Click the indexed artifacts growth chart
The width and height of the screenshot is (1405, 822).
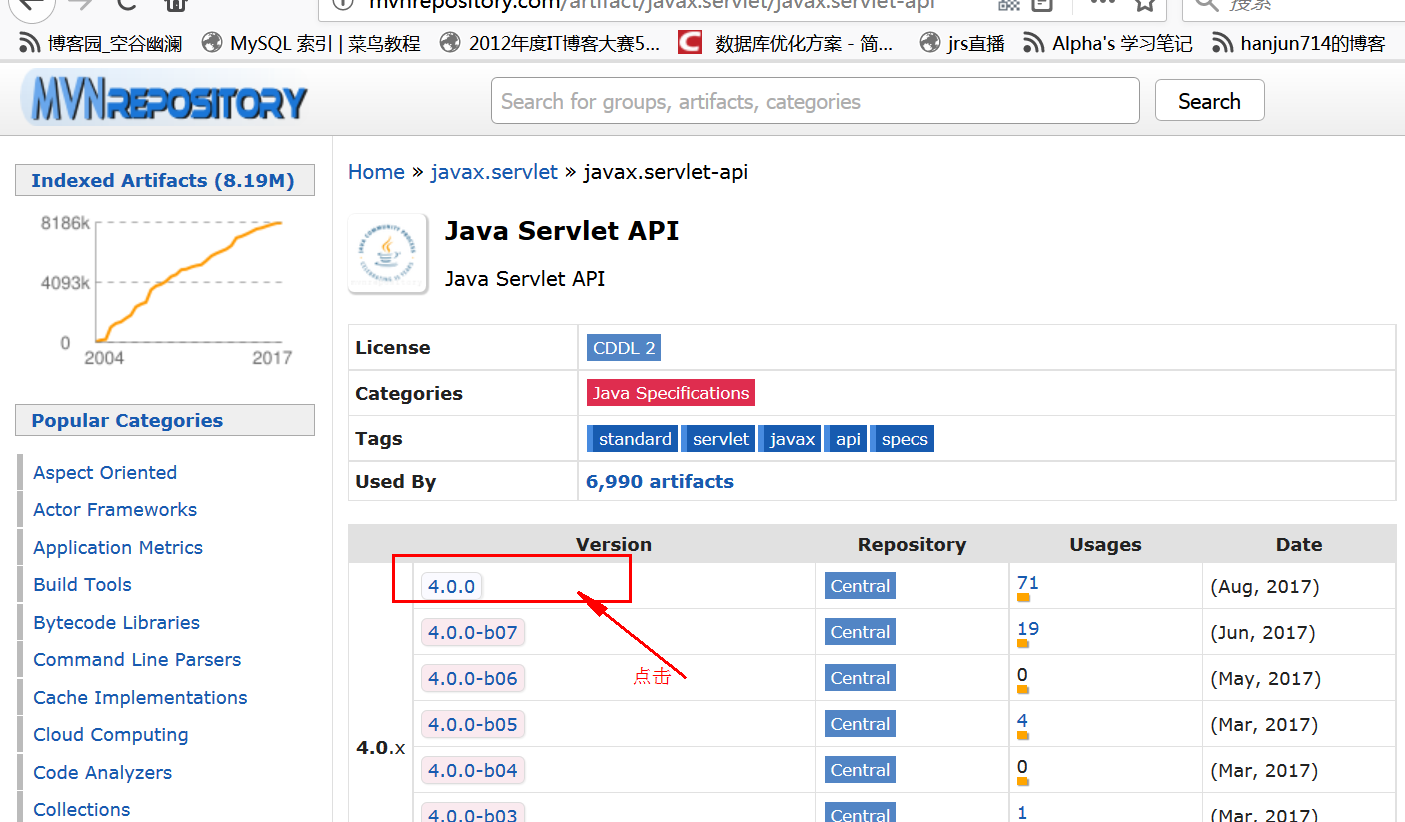point(165,288)
